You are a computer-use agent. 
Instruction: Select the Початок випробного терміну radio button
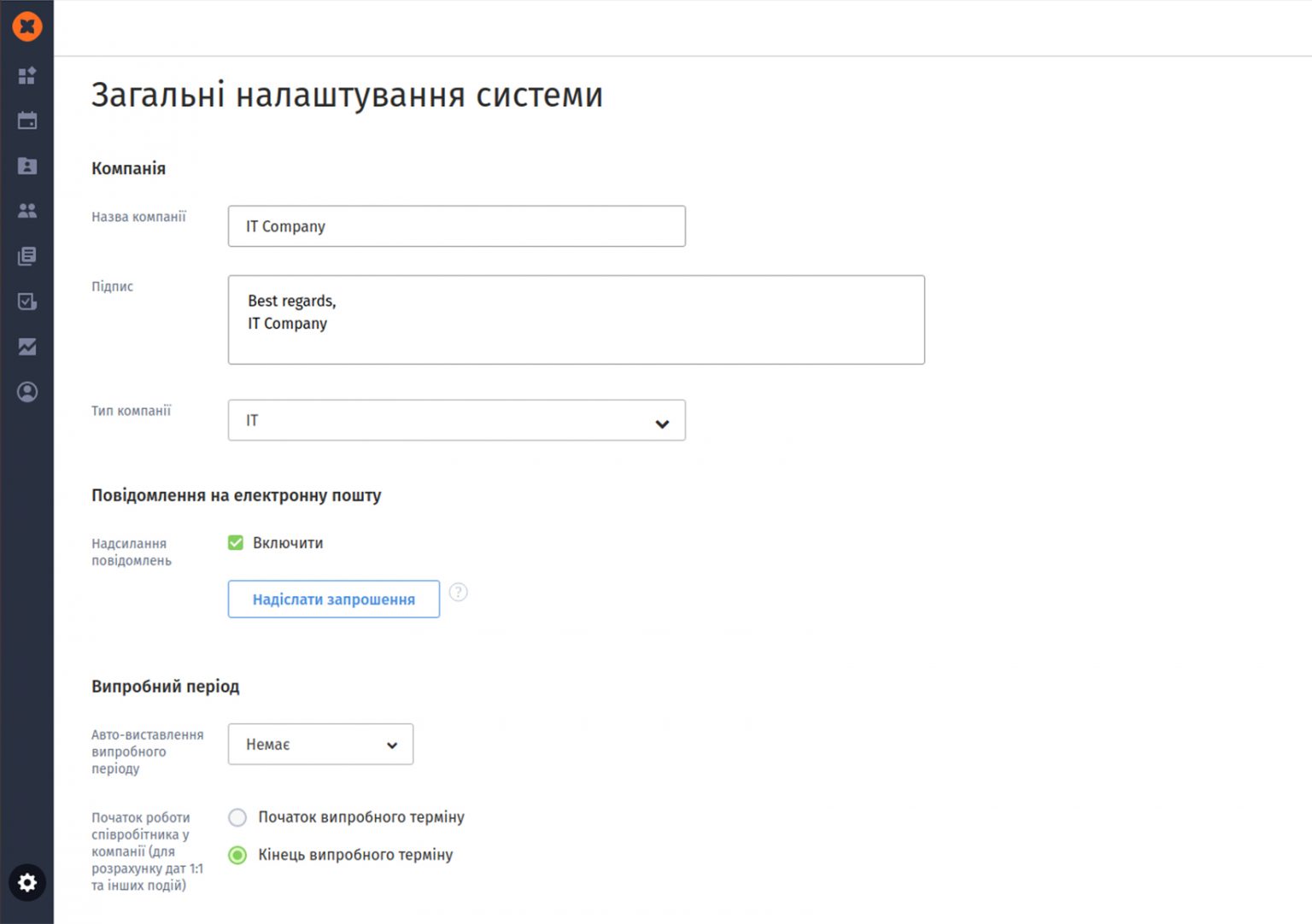237,817
